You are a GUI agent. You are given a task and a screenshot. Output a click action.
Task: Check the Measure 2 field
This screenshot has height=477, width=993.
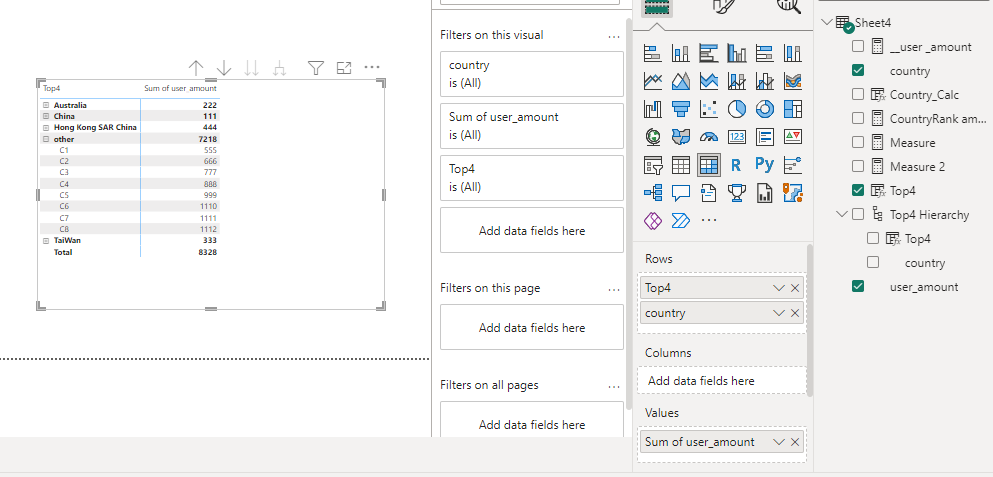pos(857,167)
